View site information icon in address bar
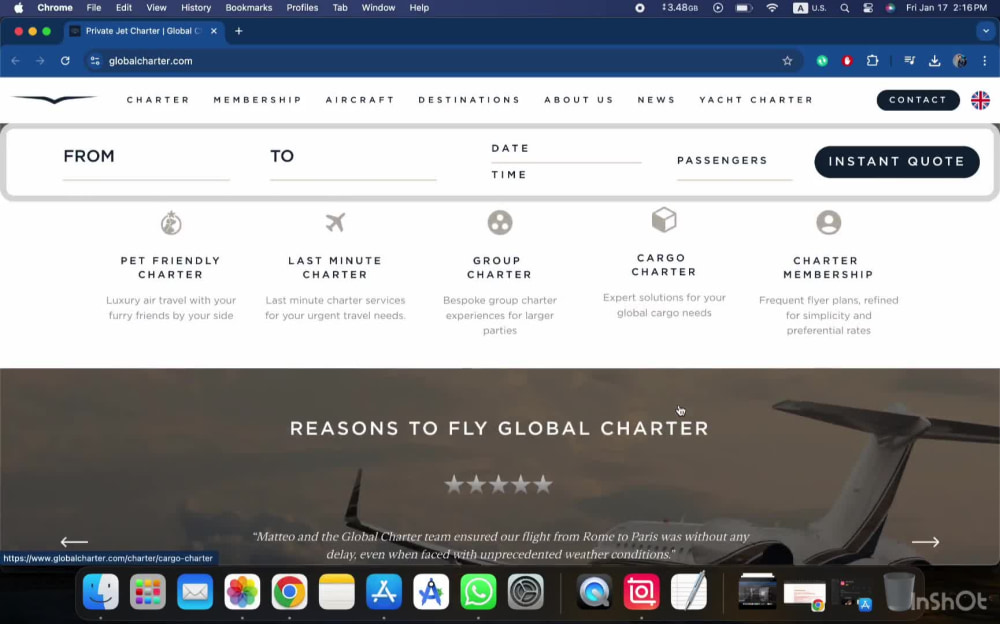Viewport: 1000px width, 624px height. pyautogui.click(x=95, y=61)
